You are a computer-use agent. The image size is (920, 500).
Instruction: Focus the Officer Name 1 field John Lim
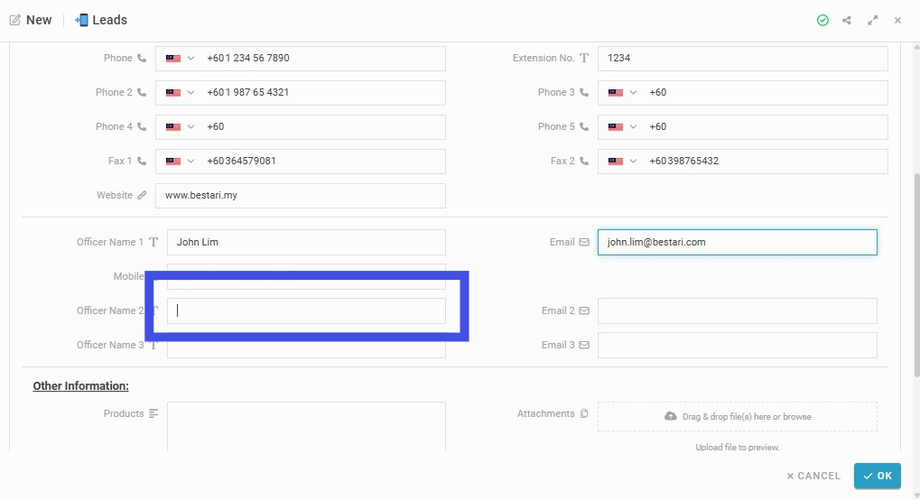point(306,242)
